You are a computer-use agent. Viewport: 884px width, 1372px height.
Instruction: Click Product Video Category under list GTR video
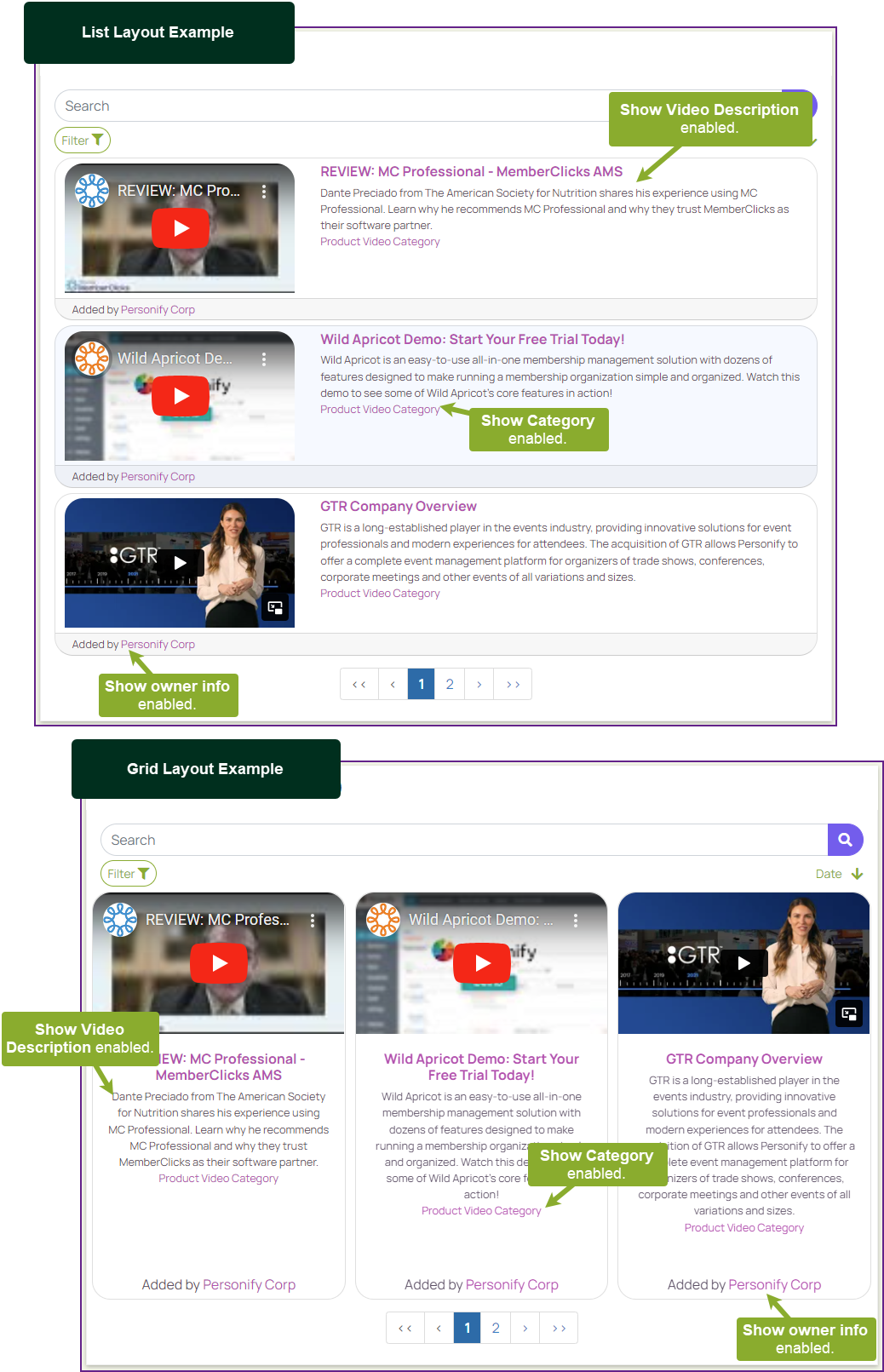pyautogui.click(x=380, y=594)
